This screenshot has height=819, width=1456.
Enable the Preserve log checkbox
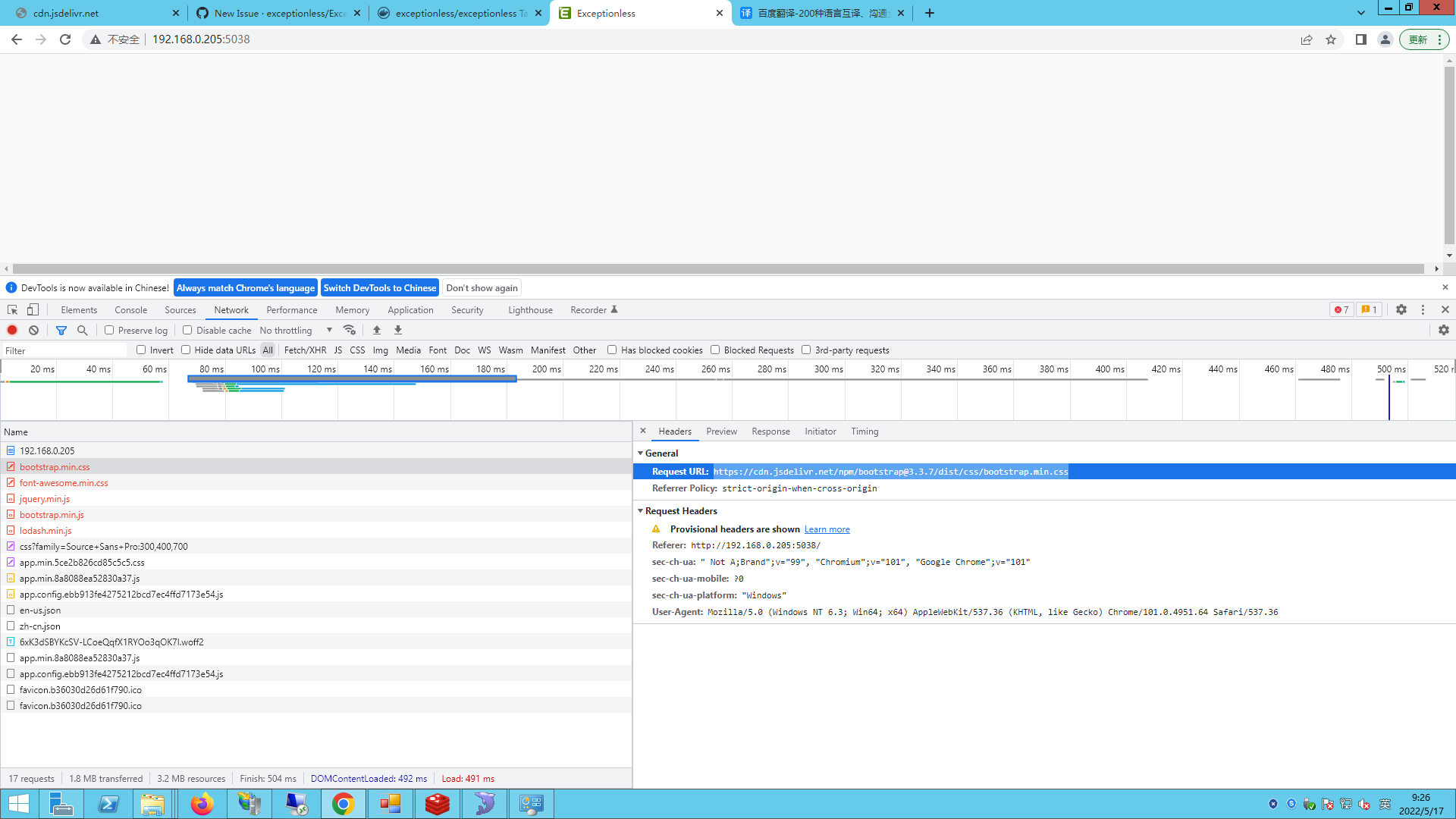coord(110,330)
